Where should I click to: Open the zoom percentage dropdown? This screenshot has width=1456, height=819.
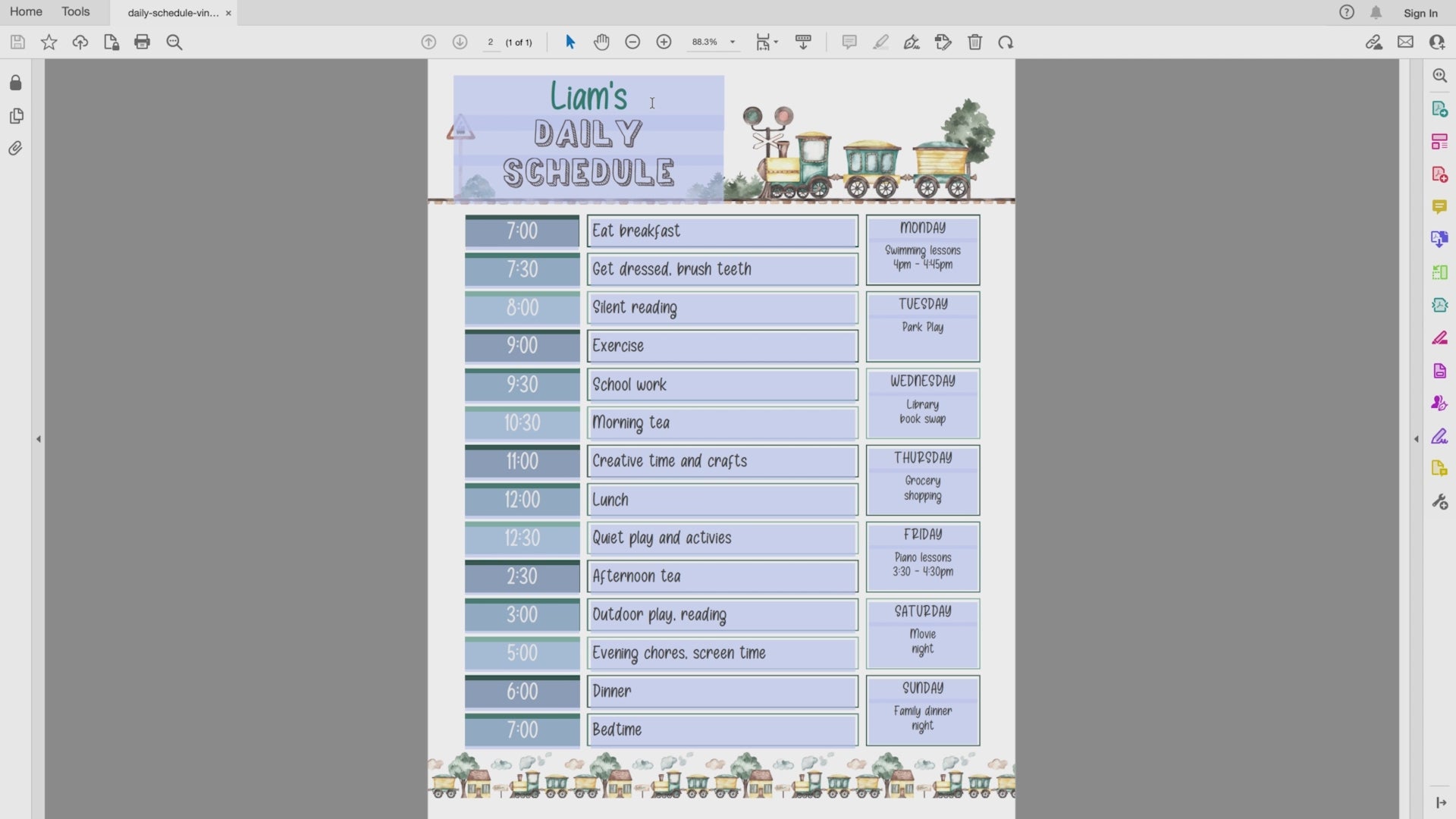[x=733, y=42]
